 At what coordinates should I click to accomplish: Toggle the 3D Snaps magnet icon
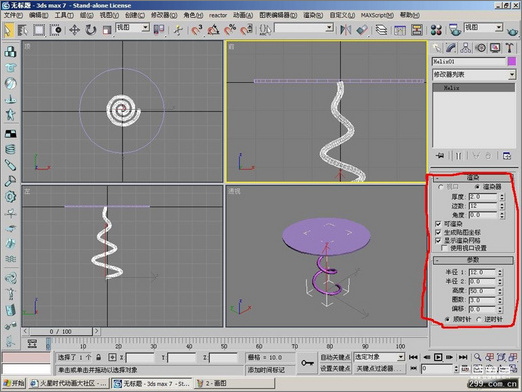197,30
